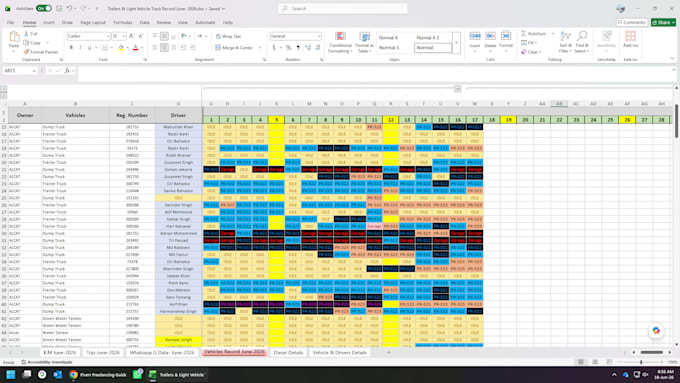680x383 pixels.
Task: Open the Comments pane button
Action: [632, 22]
